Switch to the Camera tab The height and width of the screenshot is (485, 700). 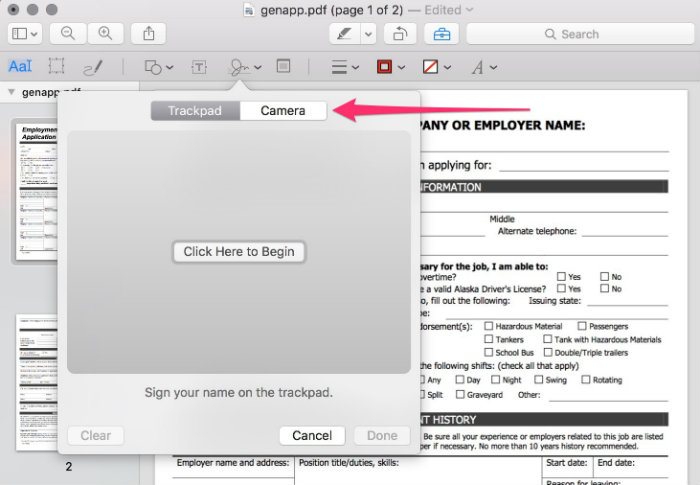click(283, 111)
